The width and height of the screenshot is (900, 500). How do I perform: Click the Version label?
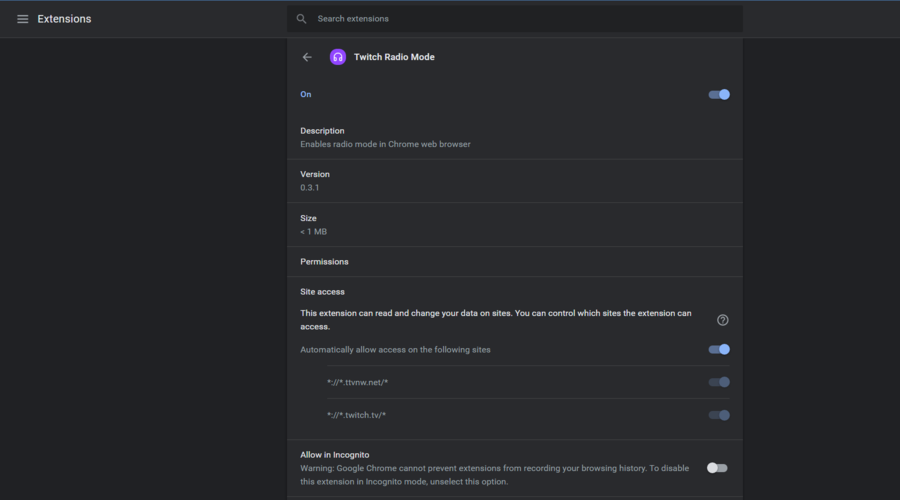click(x=315, y=174)
